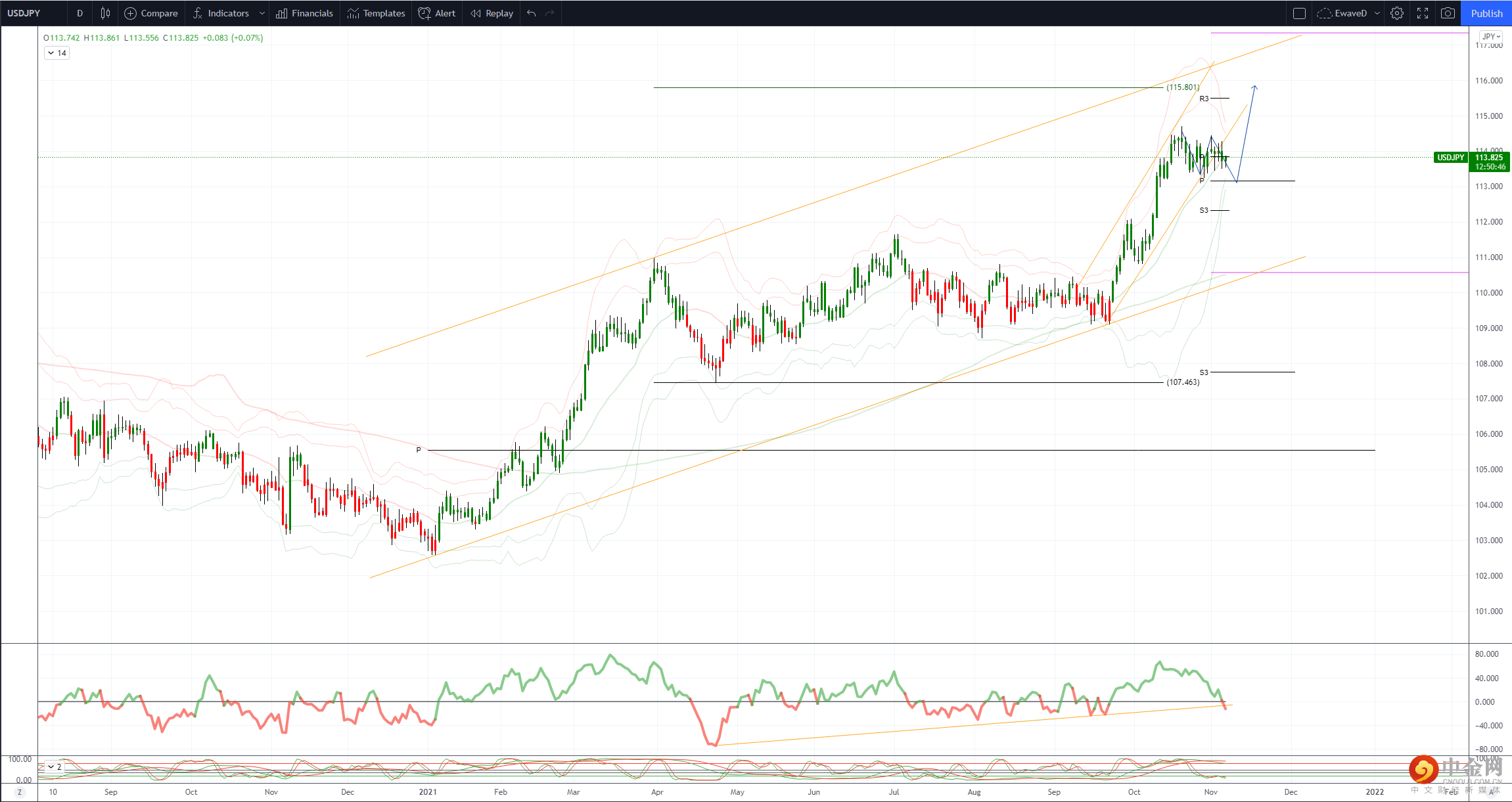Start bar Replay mode
Image resolution: width=1512 pixels, height=802 pixels.
(492, 13)
